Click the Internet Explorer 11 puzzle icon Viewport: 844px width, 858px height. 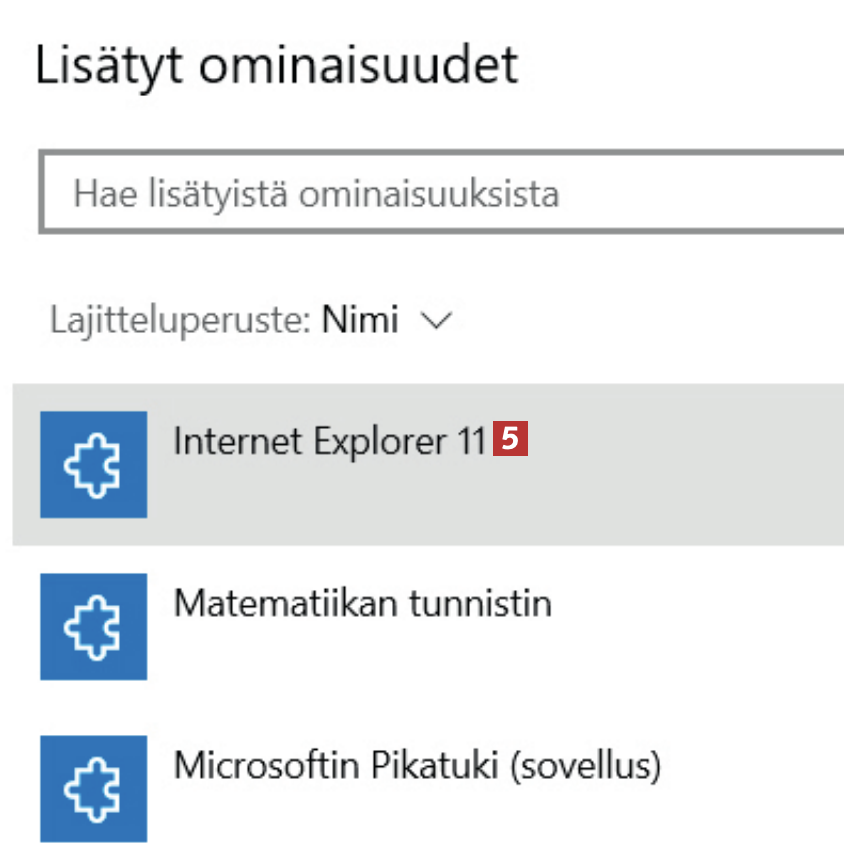93,464
